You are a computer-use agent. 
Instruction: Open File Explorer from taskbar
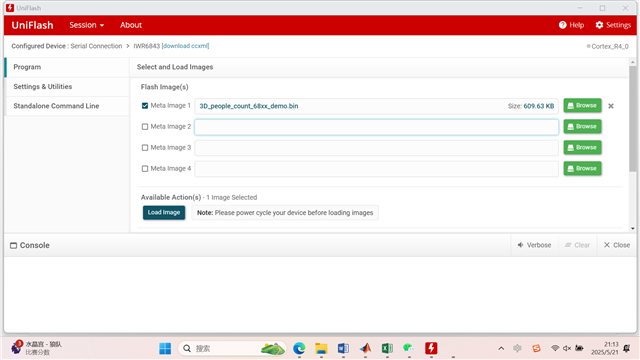(321, 348)
